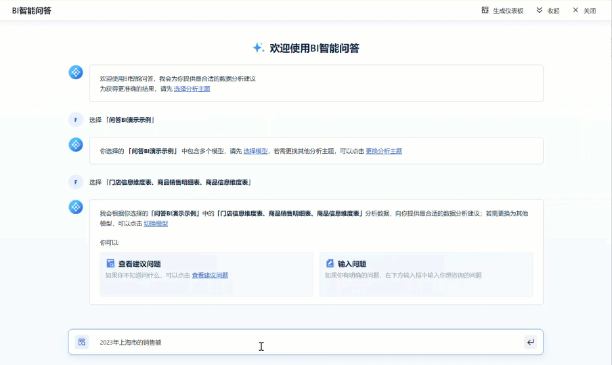Submit the question with the enter arrow button
The height and width of the screenshot is (365, 612).
pos(530,342)
